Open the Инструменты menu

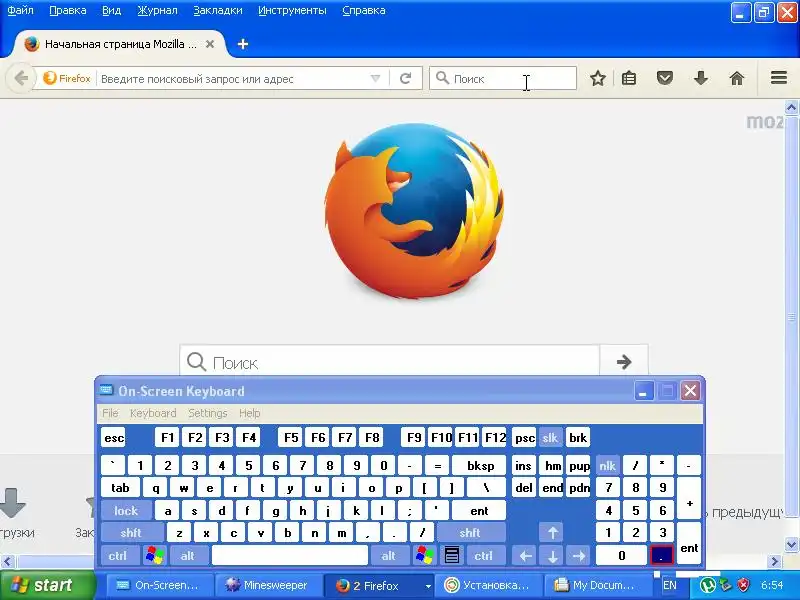292,10
